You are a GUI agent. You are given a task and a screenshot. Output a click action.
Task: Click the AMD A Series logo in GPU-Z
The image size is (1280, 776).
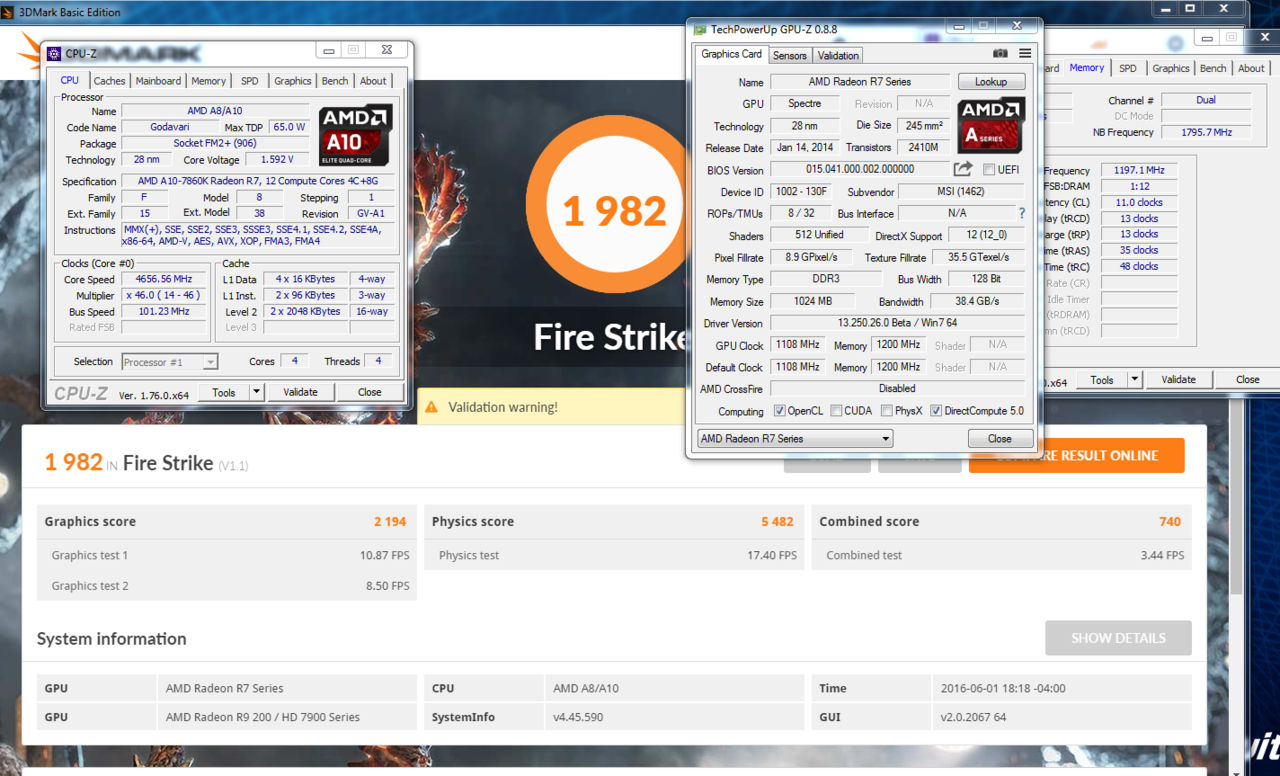(x=991, y=125)
